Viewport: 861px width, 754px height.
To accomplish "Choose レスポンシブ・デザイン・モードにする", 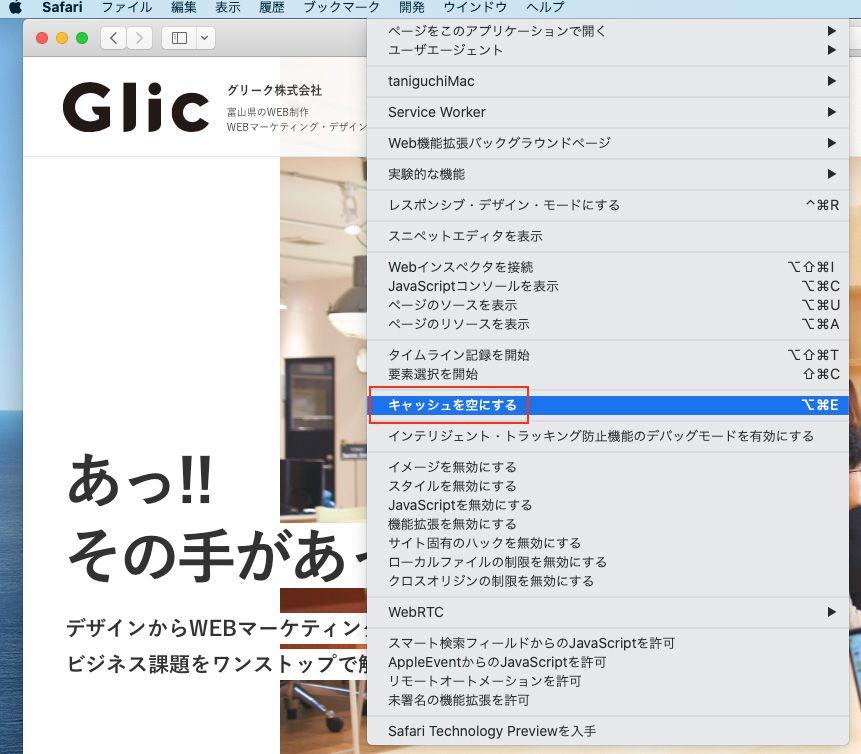I will 503,205.
